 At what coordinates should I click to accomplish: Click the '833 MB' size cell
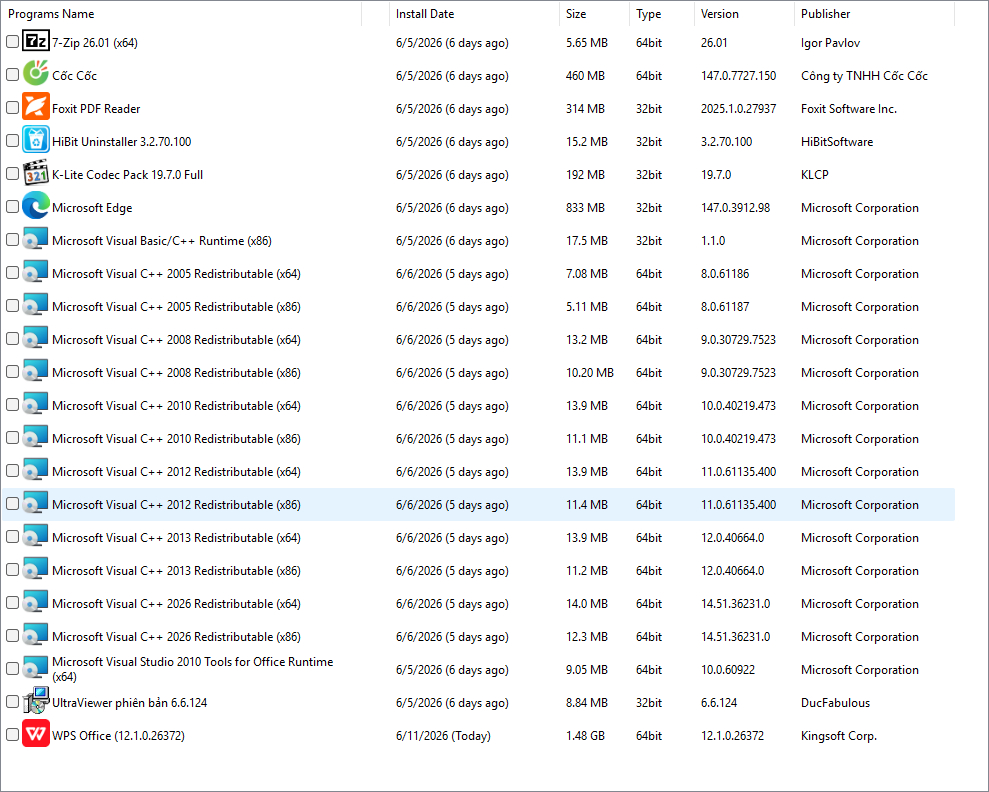(x=585, y=207)
